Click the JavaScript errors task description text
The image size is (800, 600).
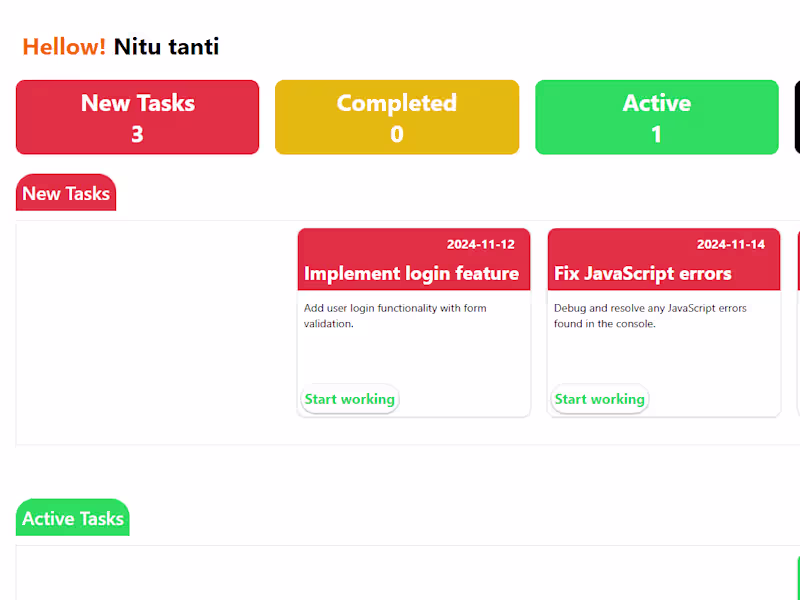tap(650, 315)
